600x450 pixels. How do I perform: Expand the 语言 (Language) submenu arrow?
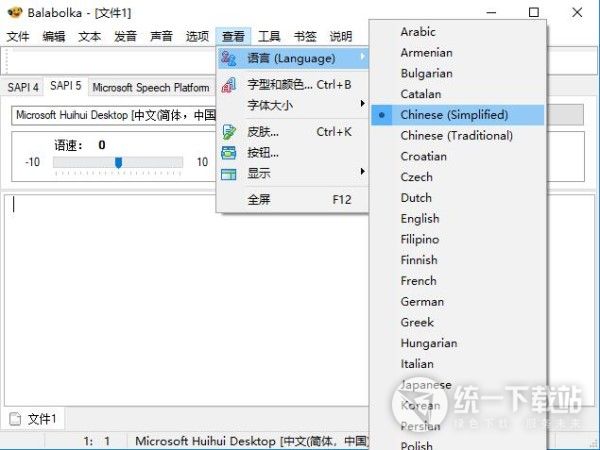pyautogui.click(x=362, y=57)
